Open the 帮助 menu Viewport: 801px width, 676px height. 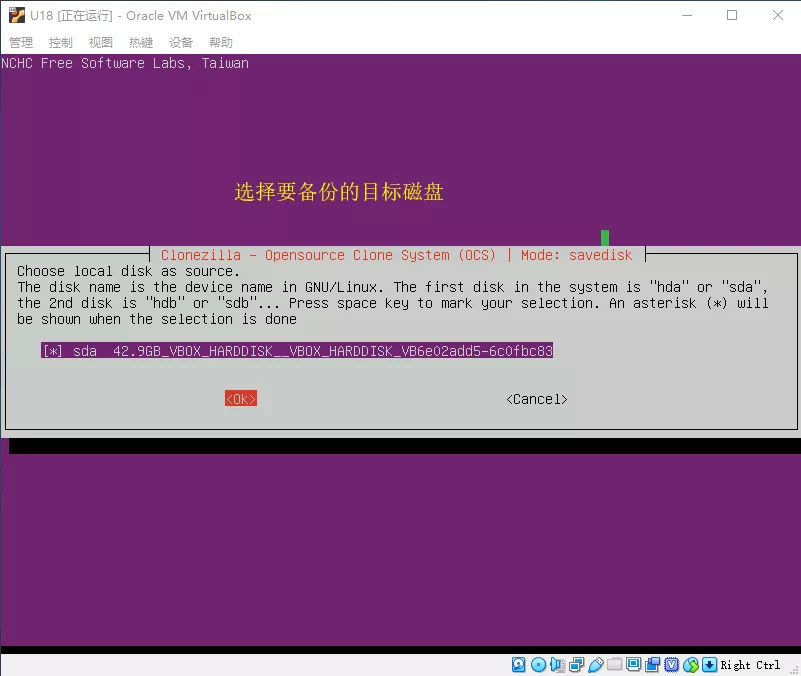221,42
